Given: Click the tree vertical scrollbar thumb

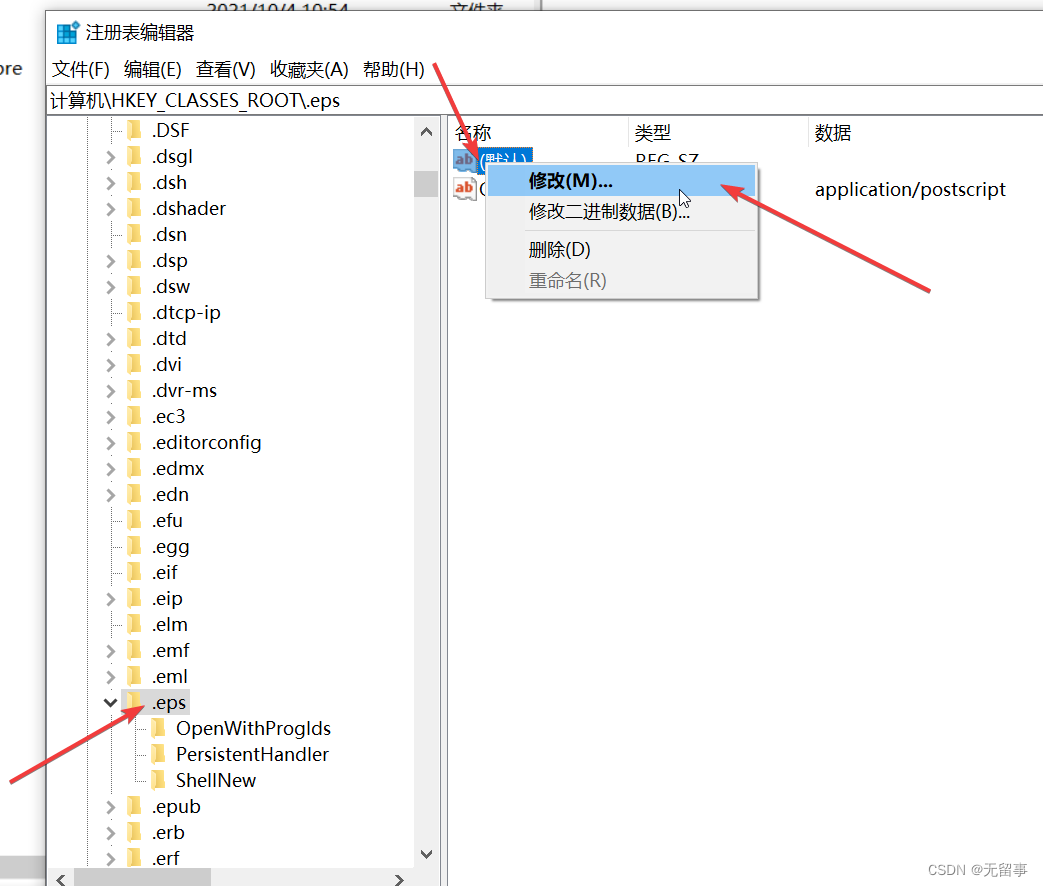Looking at the screenshot, I should [x=426, y=184].
